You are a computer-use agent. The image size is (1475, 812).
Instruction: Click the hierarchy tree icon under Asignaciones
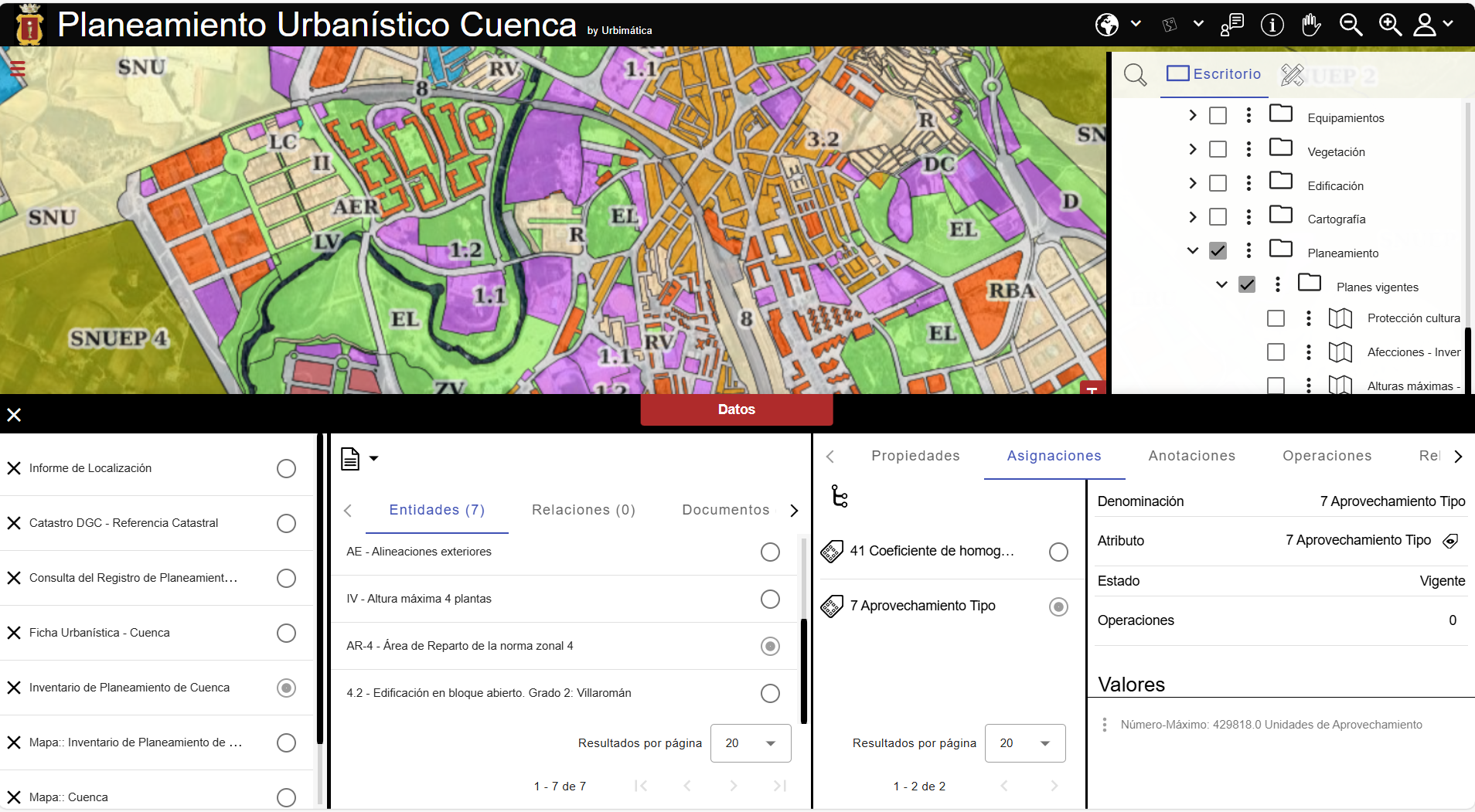[x=840, y=496]
